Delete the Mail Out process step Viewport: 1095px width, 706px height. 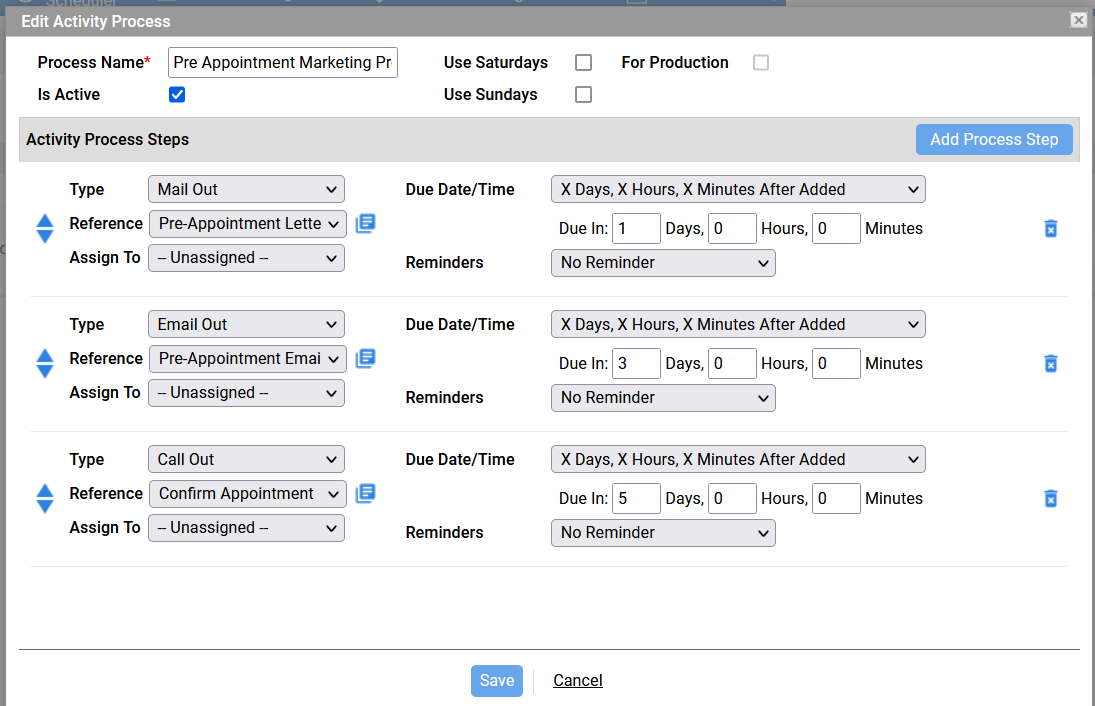[x=1050, y=228]
